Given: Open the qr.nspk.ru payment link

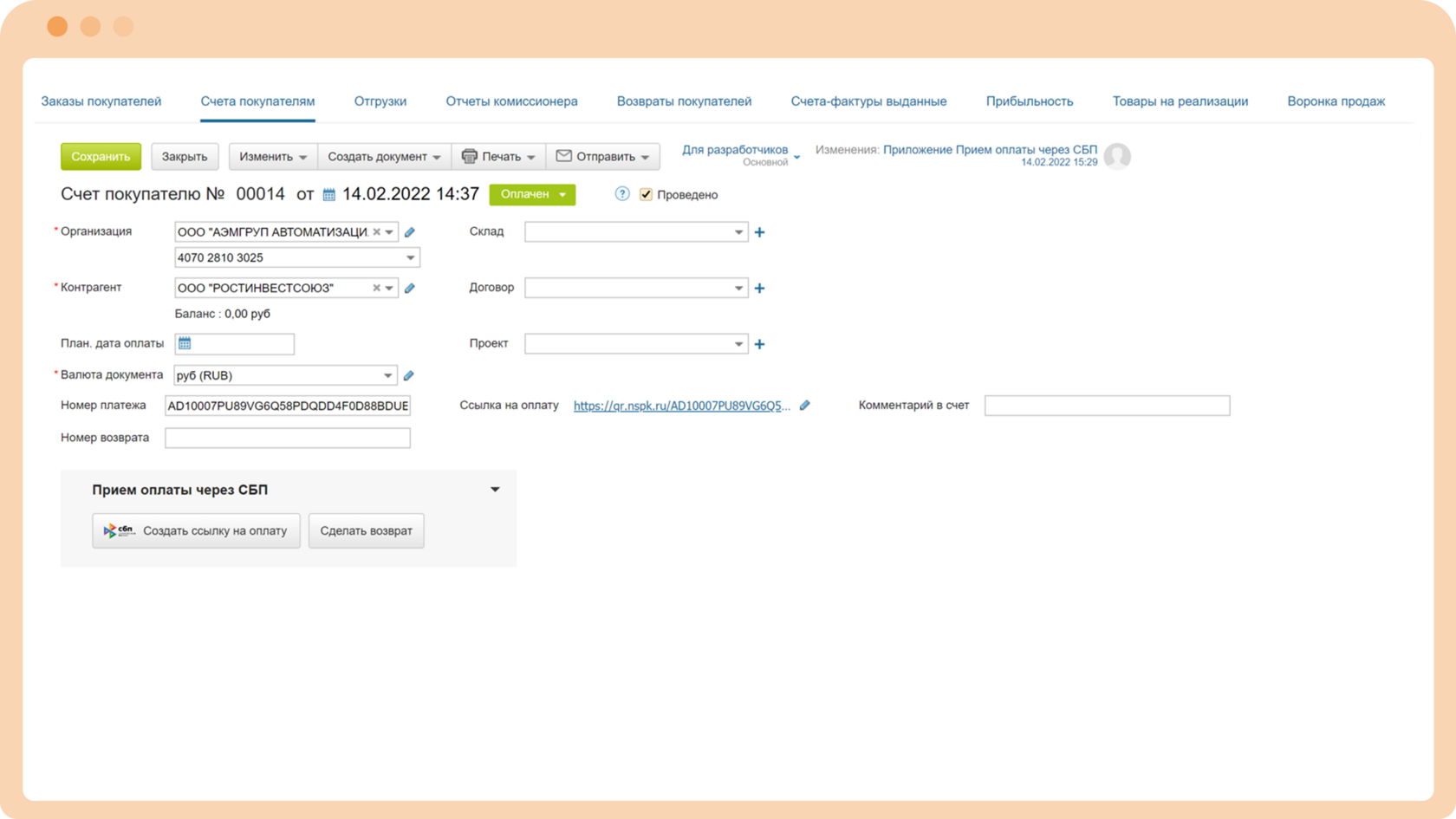Looking at the screenshot, I should click(x=682, y=406).
